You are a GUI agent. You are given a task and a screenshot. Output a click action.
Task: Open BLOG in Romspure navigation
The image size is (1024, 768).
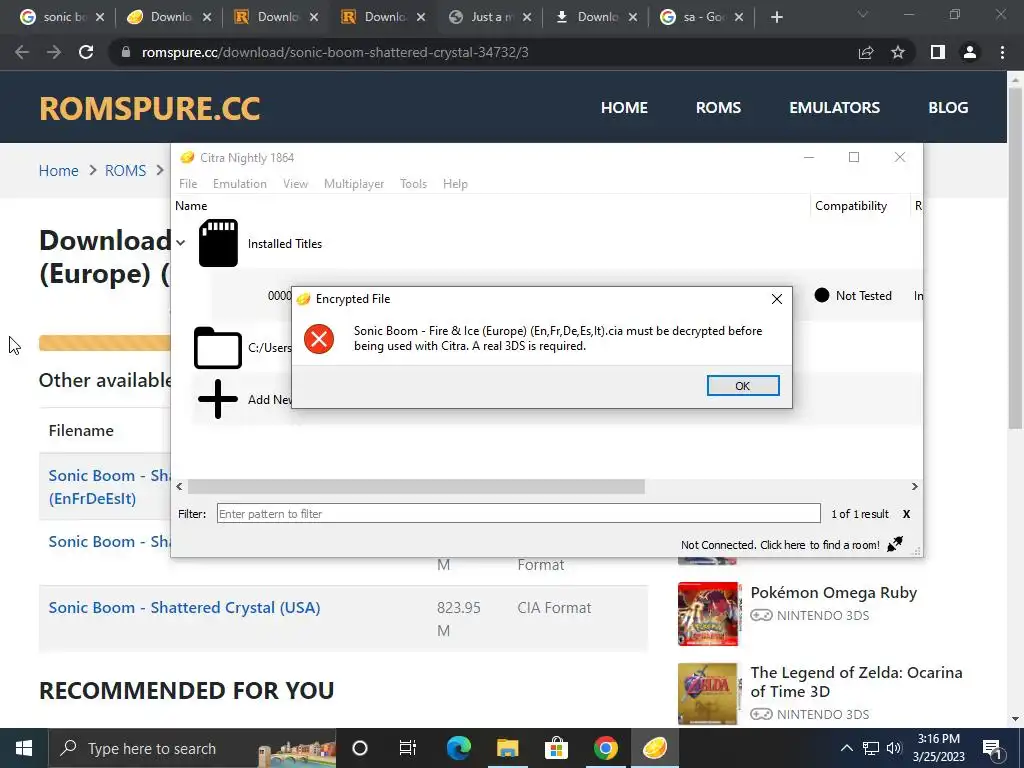click(948, 108)
